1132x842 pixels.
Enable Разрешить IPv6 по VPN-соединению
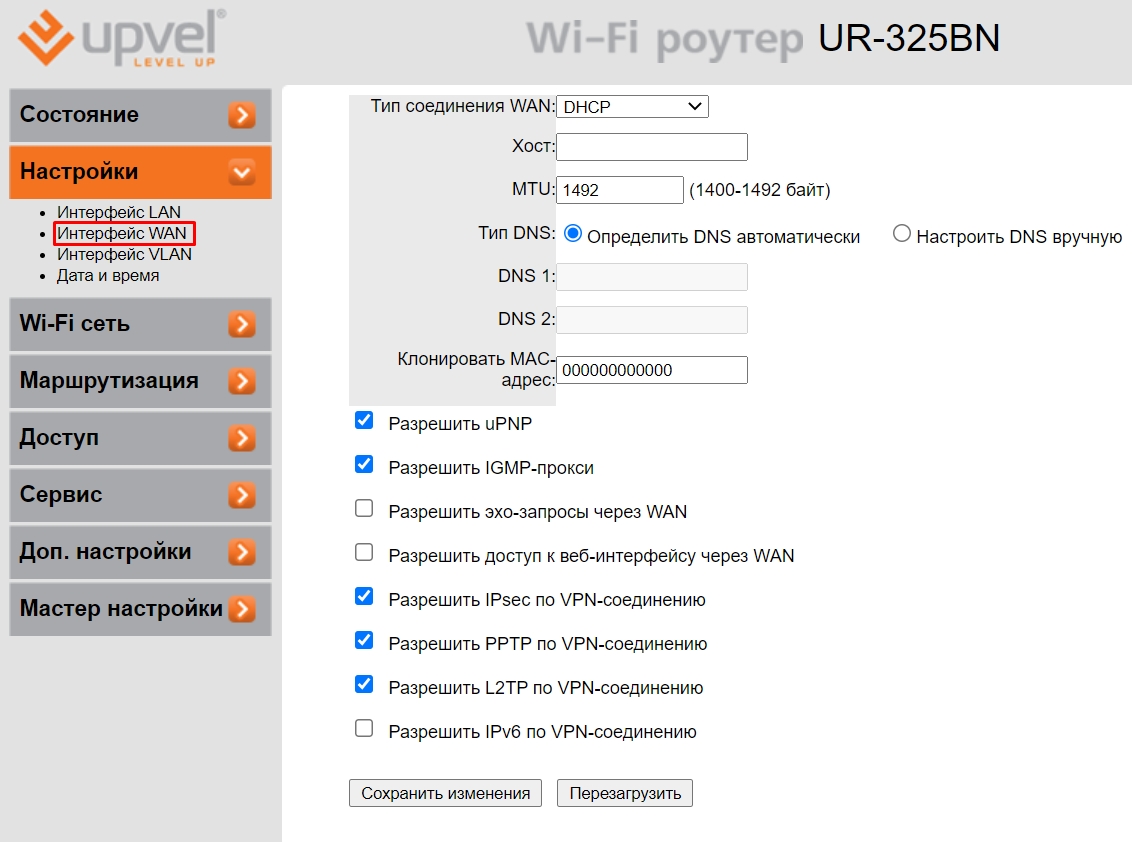[364, 728]
